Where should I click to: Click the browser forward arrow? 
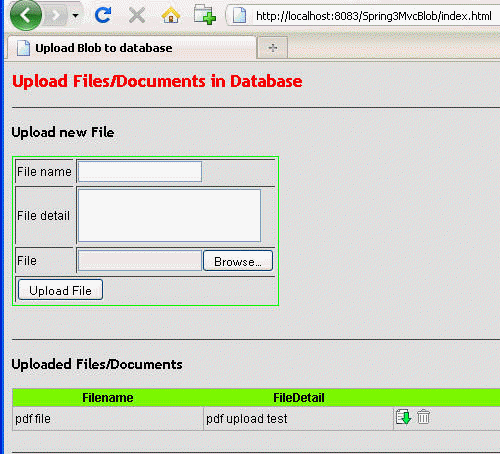coord(55,15)
